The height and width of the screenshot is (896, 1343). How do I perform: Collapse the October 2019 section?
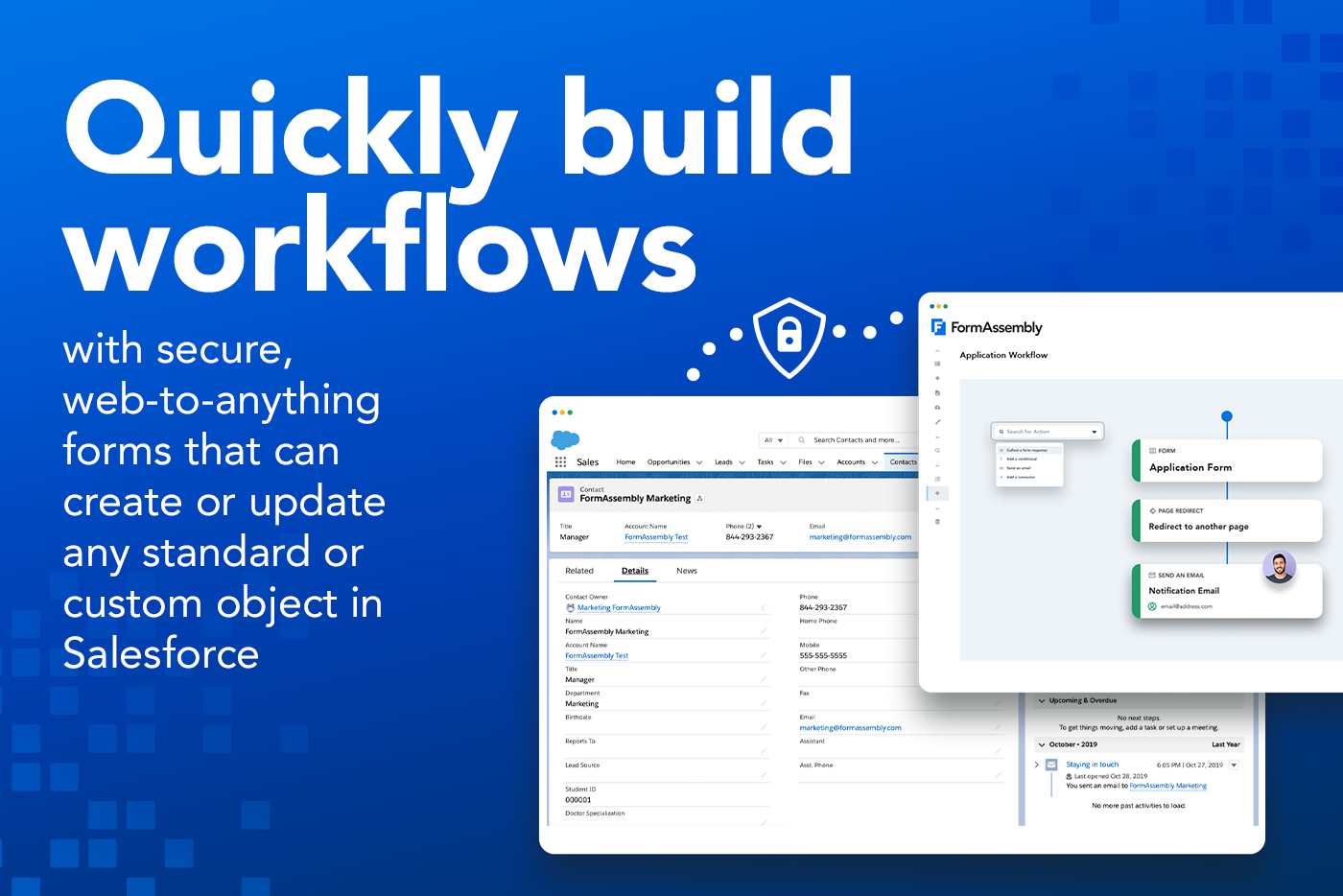click(x=1042, y=744)
